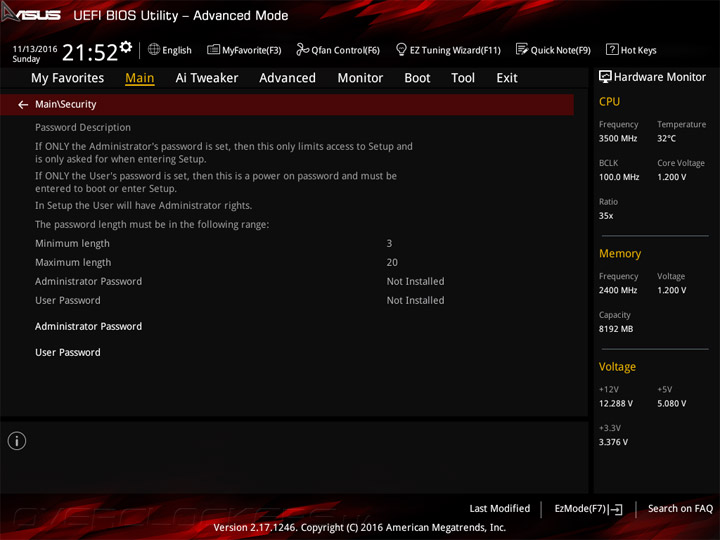Click the Memory section heading
This screenshot has height=540, width=720.
point(620,254)
